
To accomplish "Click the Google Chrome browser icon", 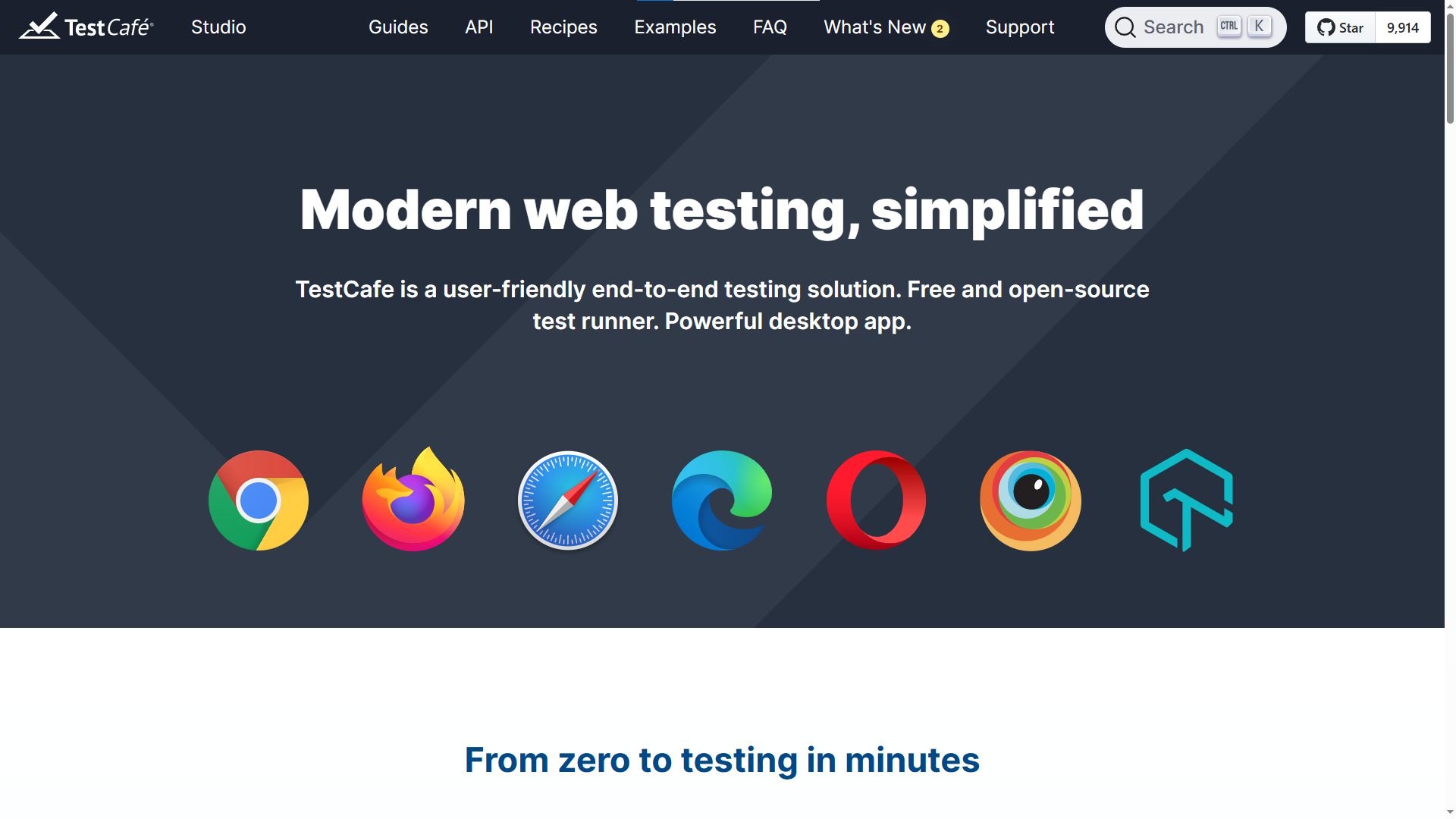I will 259,500.
